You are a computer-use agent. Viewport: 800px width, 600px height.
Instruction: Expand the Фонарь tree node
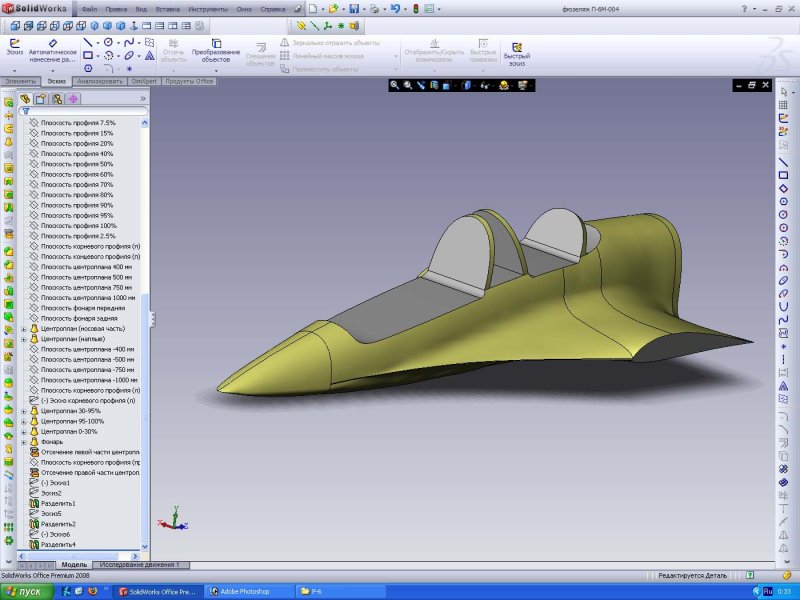(23, 442)
